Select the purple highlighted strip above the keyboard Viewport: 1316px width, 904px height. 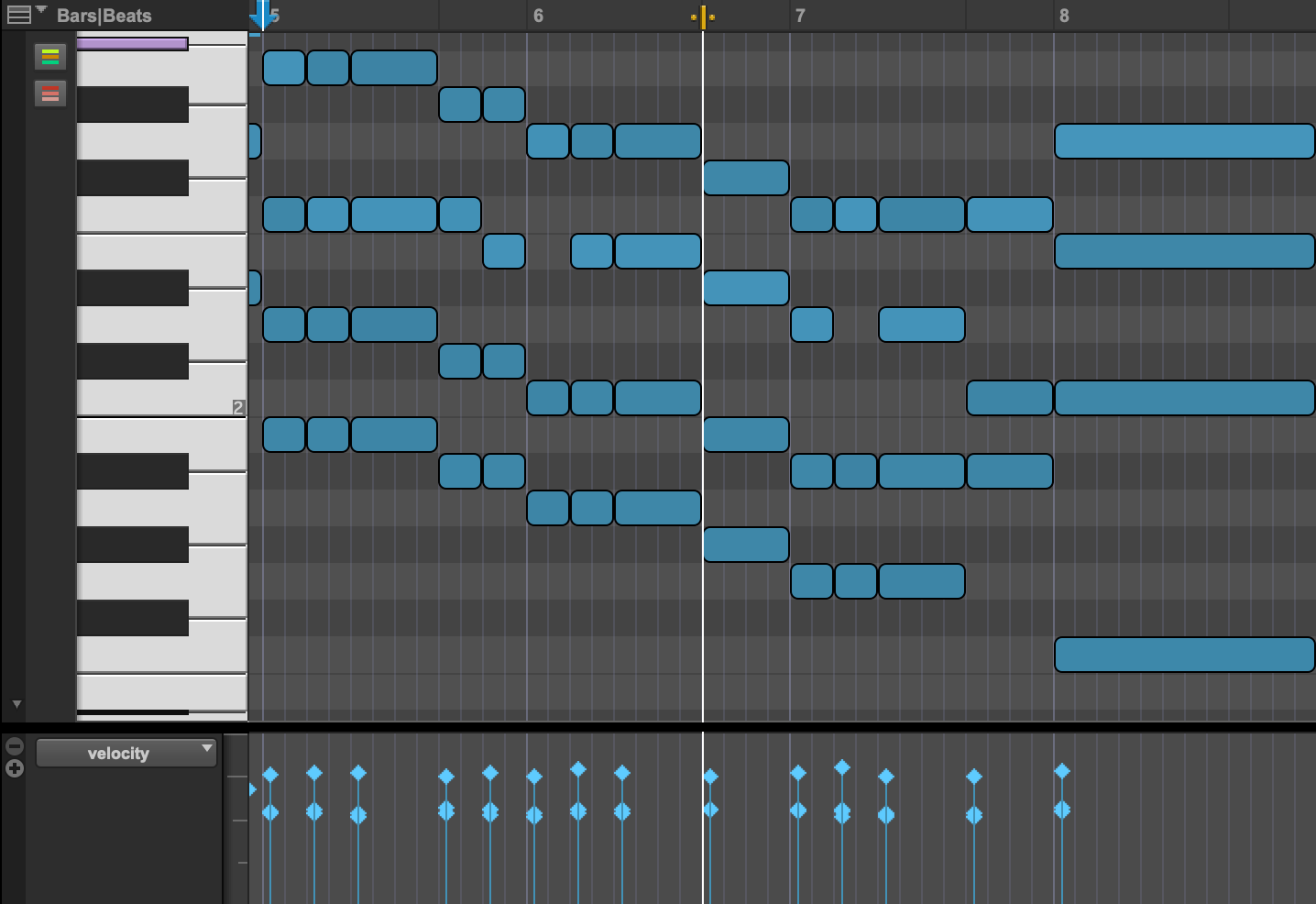pyautogui.click(x=132, y=43)
